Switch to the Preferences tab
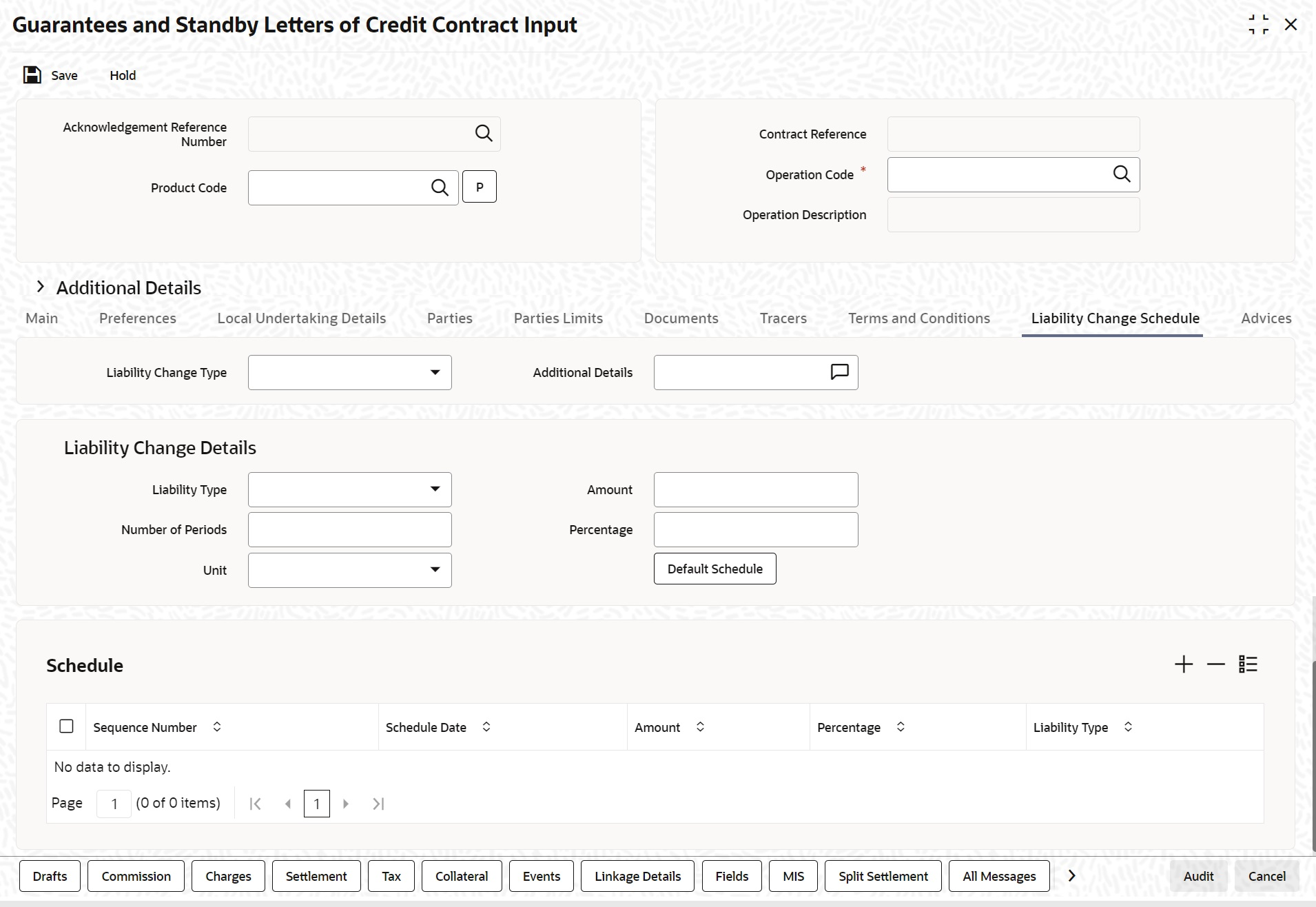This screenshot has height=907, width=1316. pos(138,318)
